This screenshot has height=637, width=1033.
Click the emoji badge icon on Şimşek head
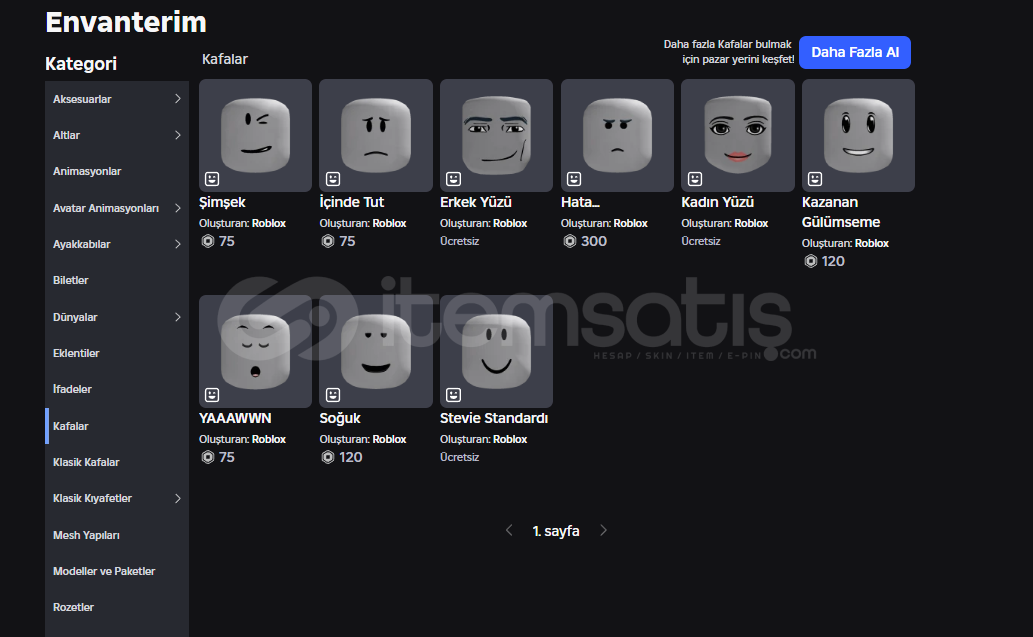pos(211,179)
